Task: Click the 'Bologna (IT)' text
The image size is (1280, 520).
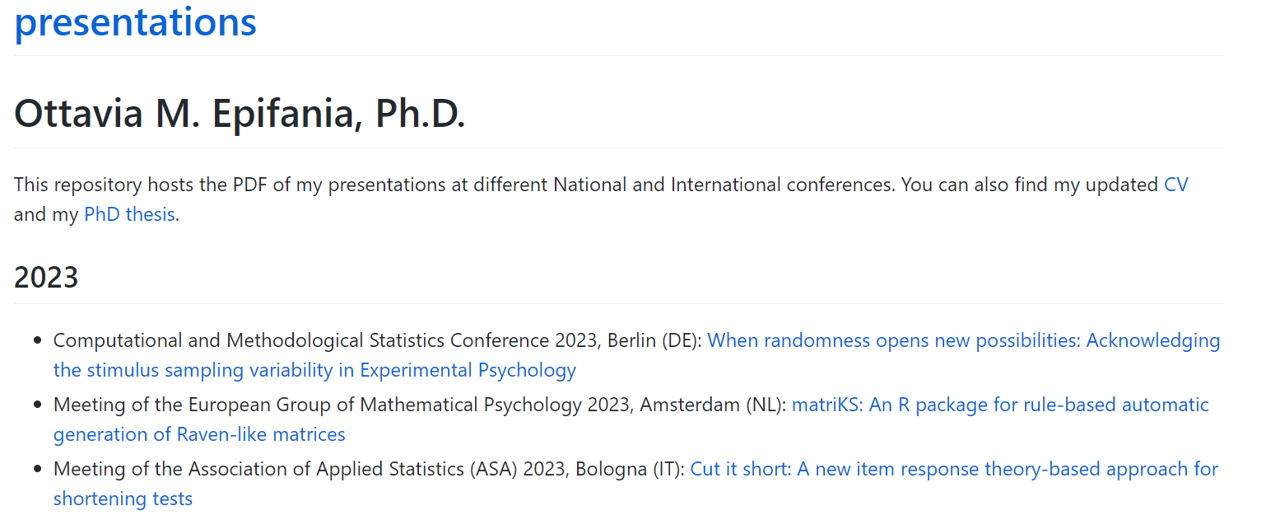Action: click(629, 469)
